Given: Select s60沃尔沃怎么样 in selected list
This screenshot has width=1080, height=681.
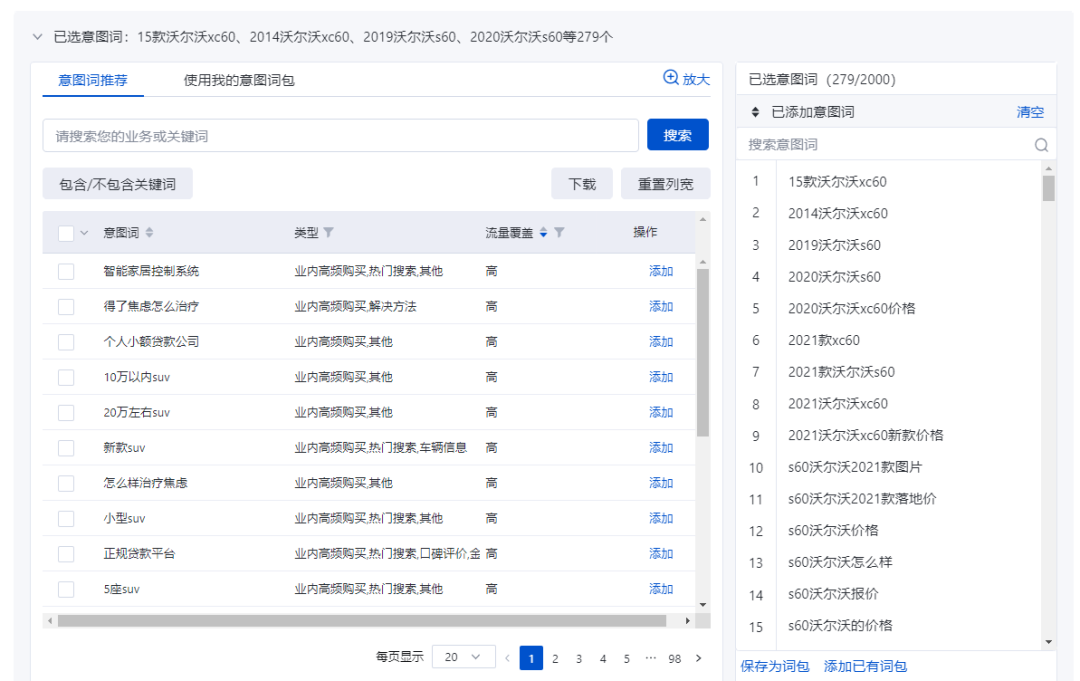Looking at the screenshot, I should click(x=840, y=562).
